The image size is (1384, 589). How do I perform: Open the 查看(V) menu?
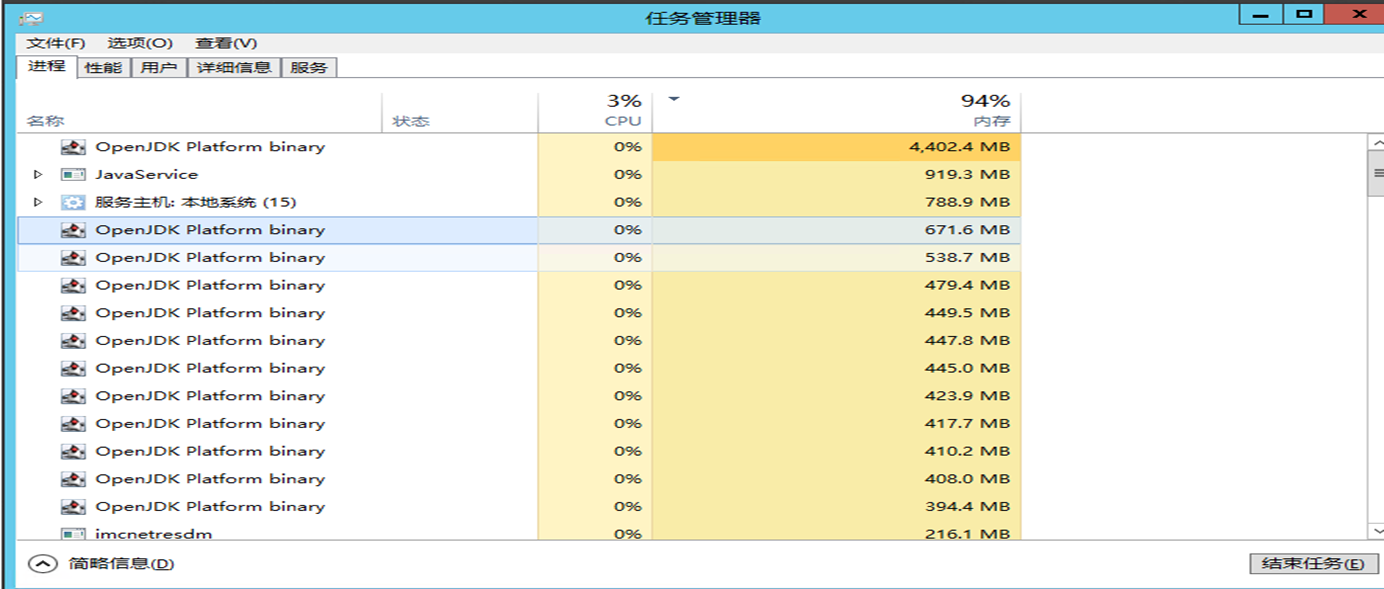point(226,43)
